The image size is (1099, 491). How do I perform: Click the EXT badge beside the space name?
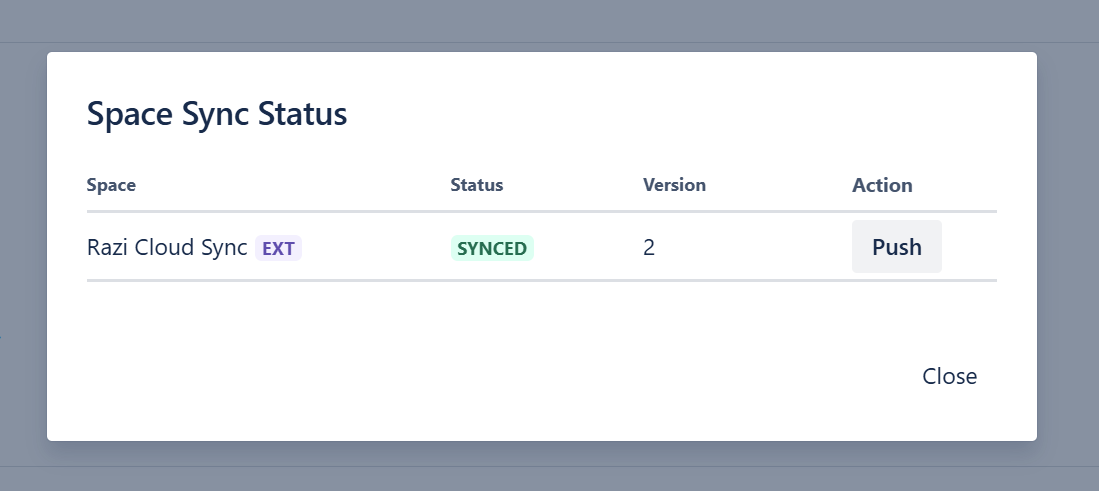coord(278,248)
